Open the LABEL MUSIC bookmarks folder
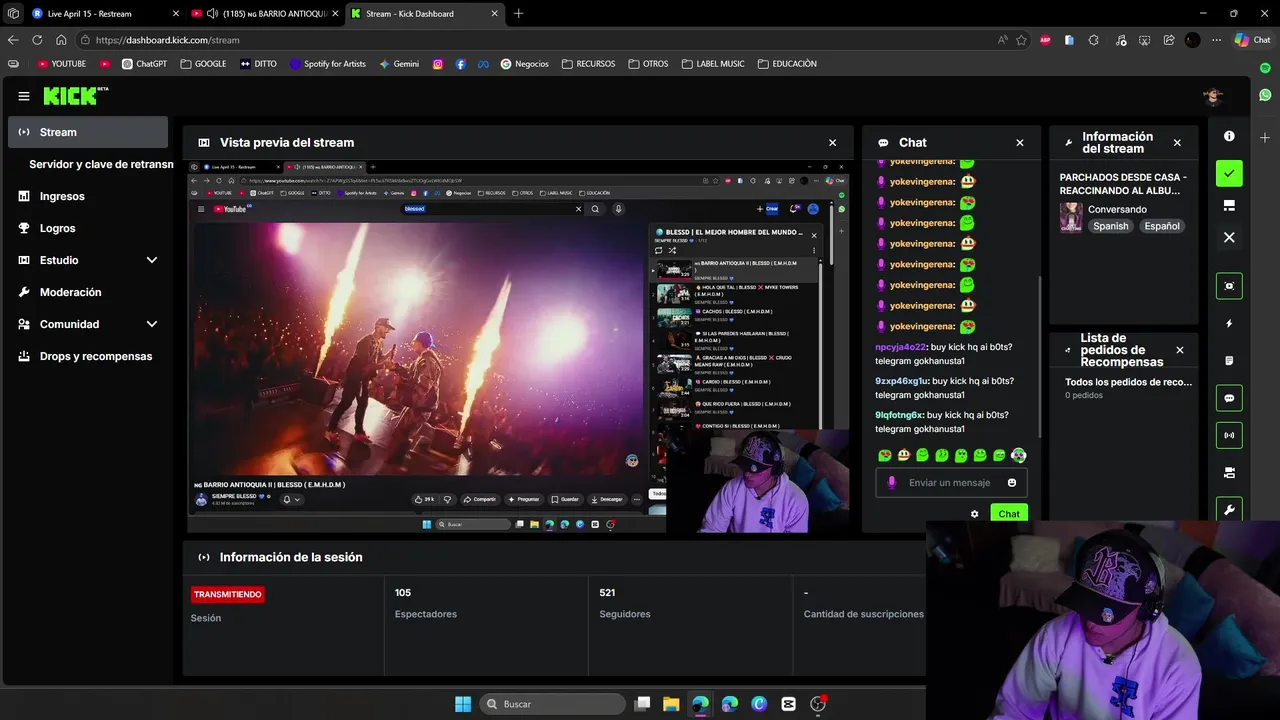 coord(713,64)
